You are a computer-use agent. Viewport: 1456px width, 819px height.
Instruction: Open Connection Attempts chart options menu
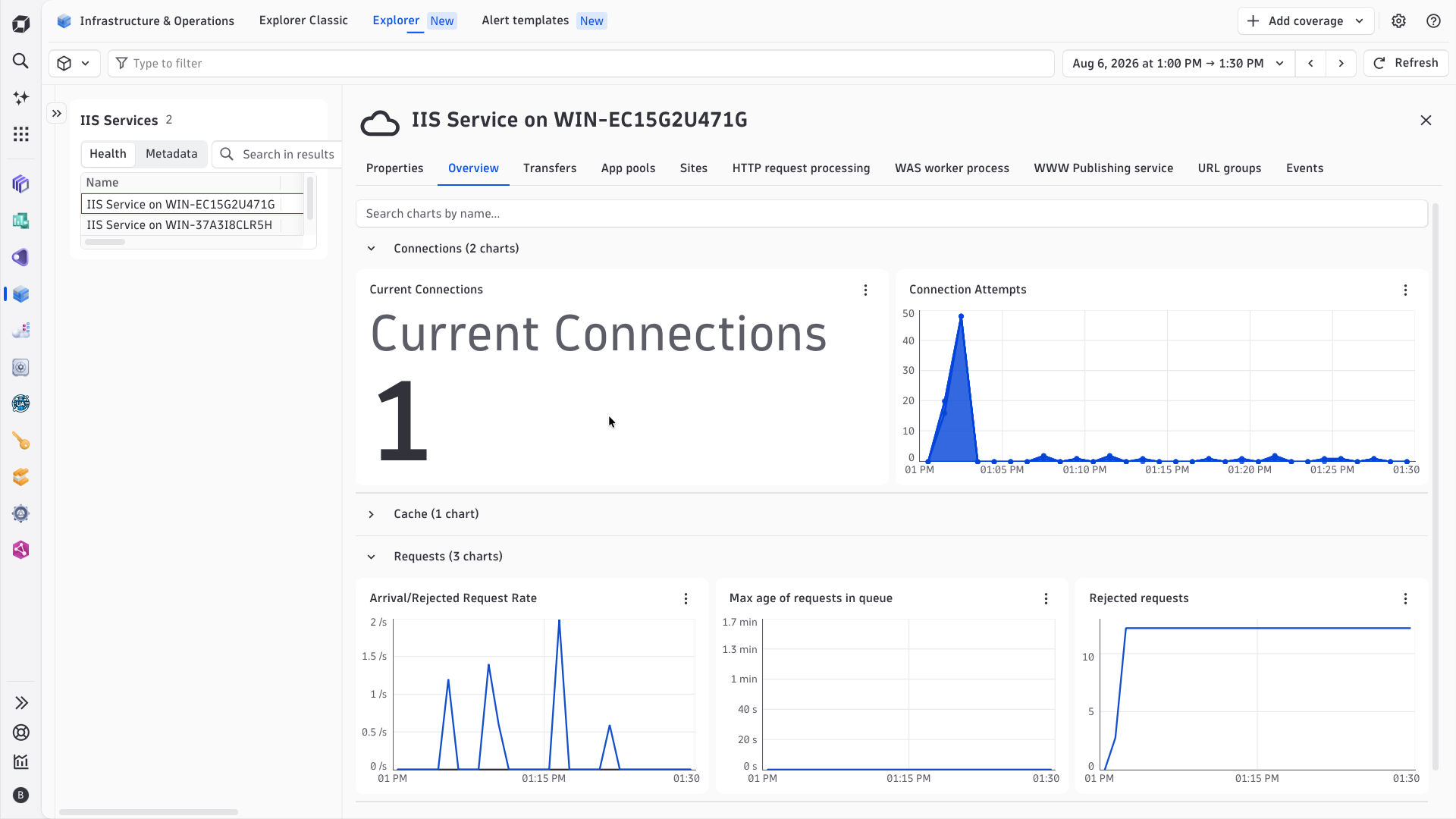[1405, 290]
